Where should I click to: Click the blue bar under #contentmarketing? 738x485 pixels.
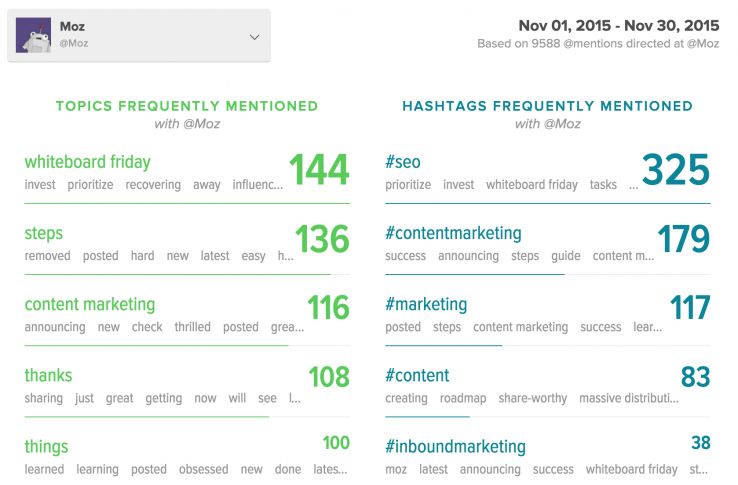[x=474, y=274]
